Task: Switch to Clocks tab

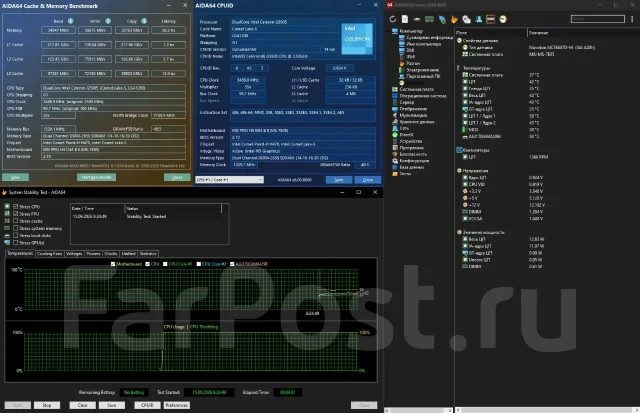Action: (111, 254)
